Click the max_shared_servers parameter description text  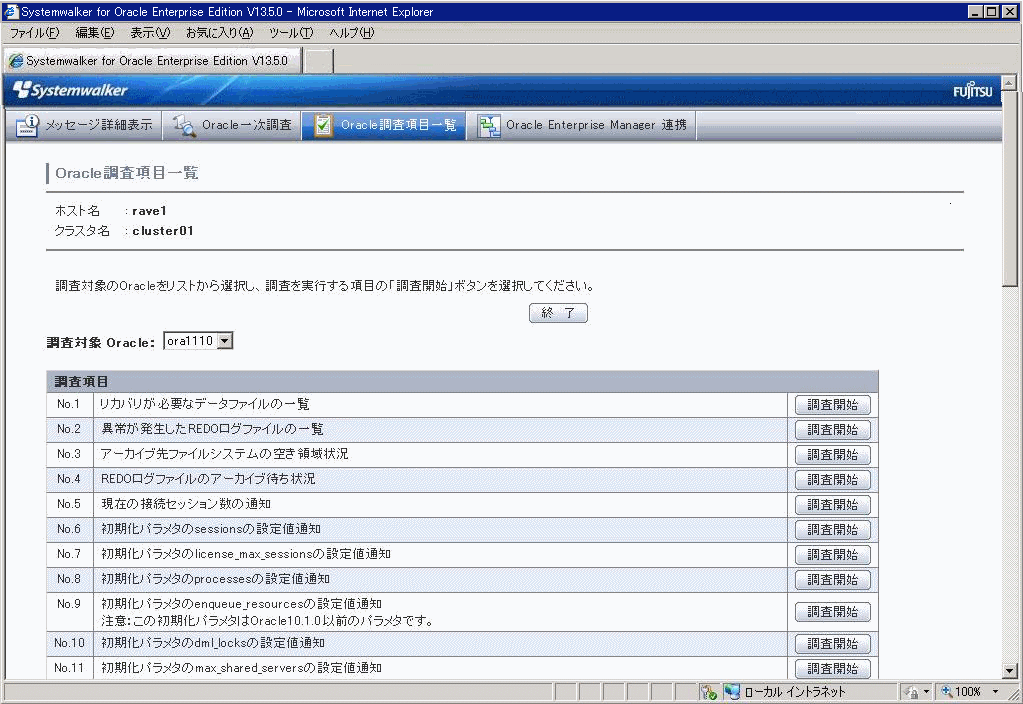[x=241, y=668]
